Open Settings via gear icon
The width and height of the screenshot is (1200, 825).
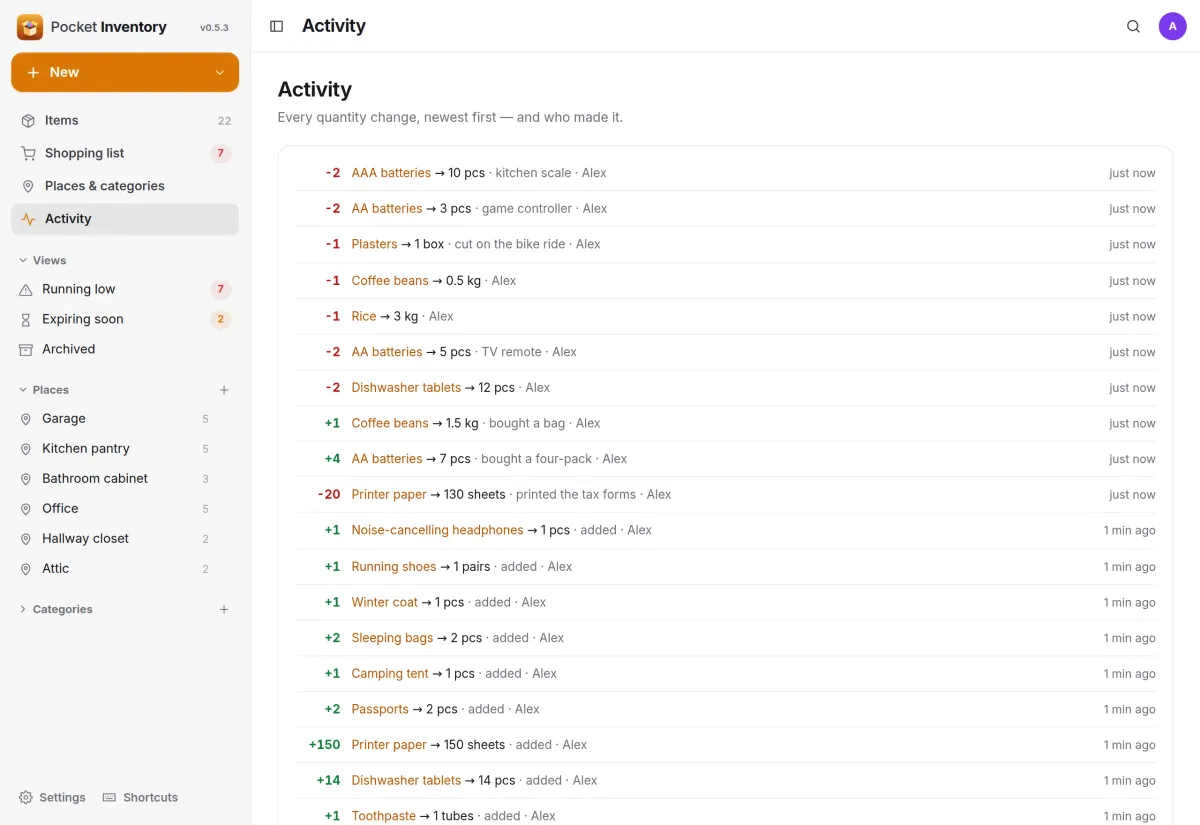click(x=26, y=797)
